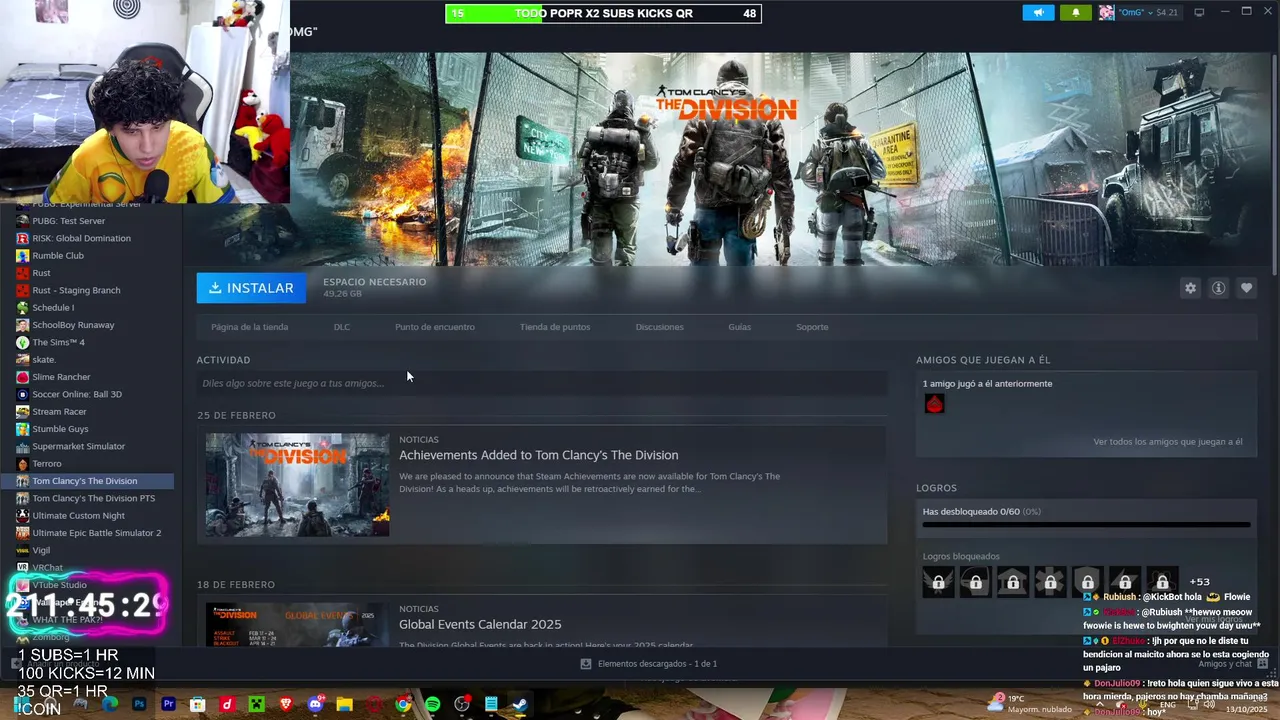The width and height of the screenshot is (1280, 720).
Task: Click the account avatar picture
Action: pyautogui.click(x=1106, y=13)
